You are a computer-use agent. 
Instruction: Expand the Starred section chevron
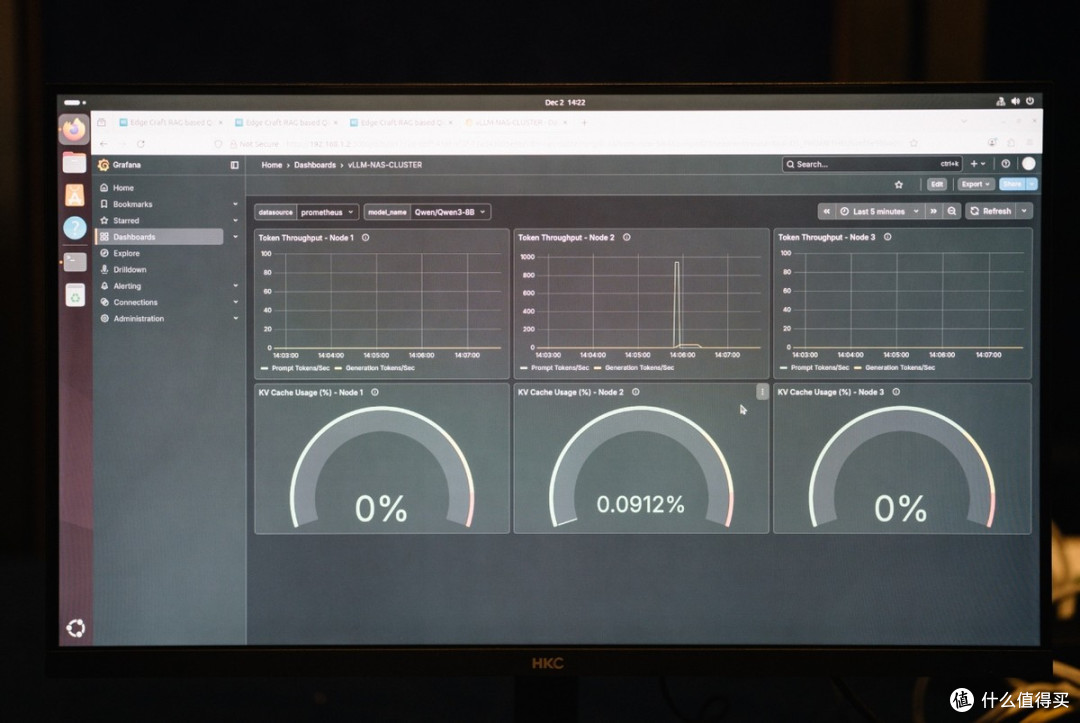click(x=236, y=220)
